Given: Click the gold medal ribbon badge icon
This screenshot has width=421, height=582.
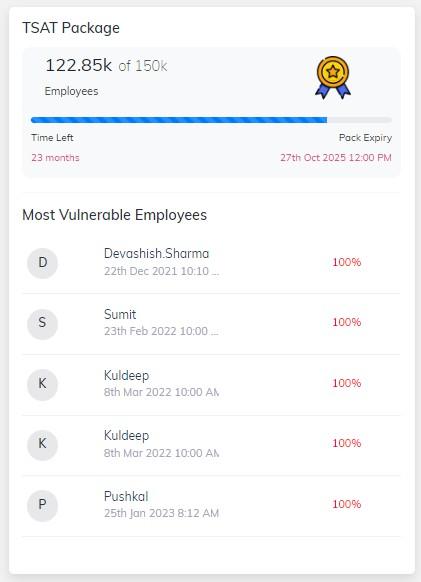Looking at the screenshot, I should (x=333, y=78).
